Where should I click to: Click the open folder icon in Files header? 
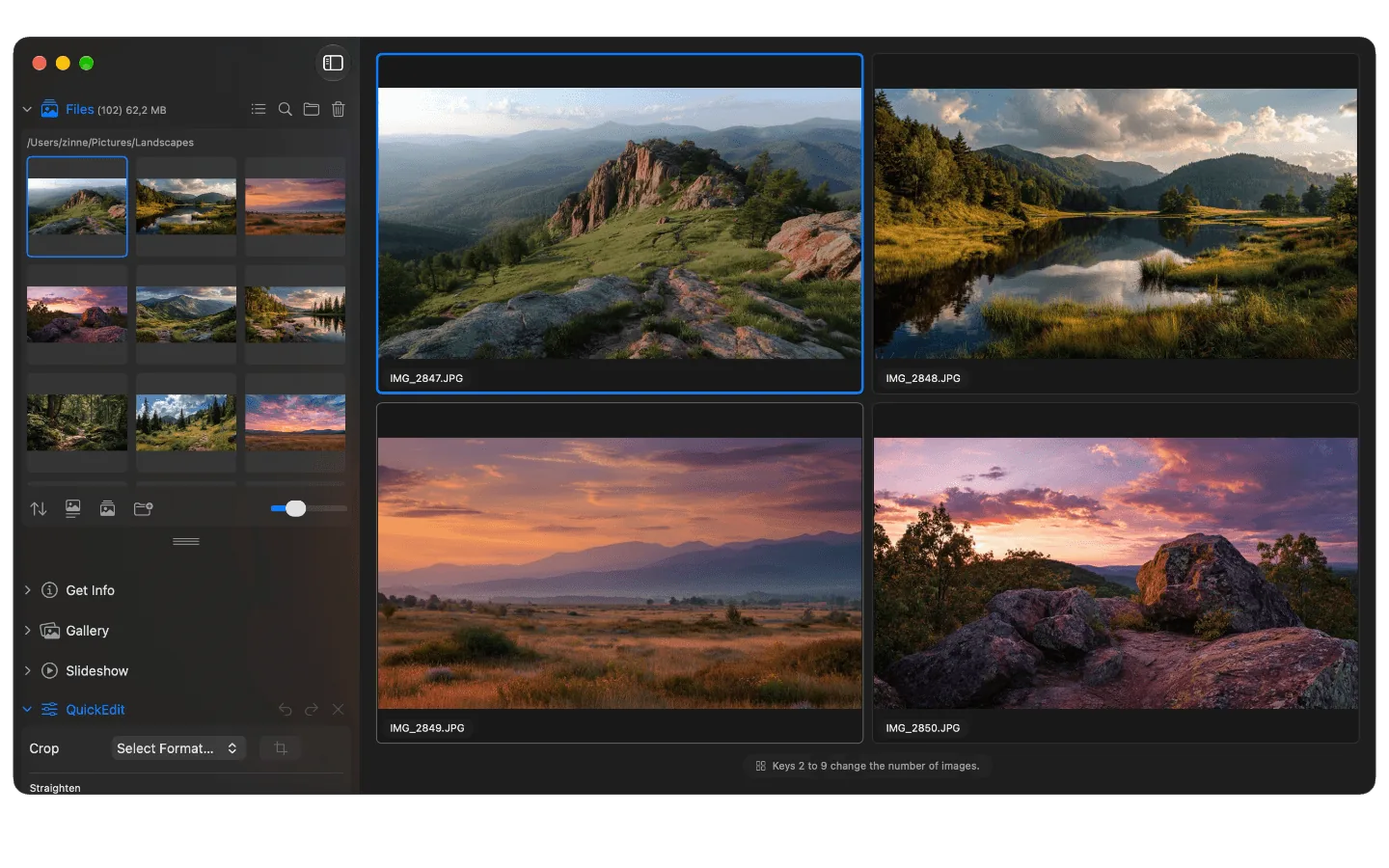(x=312, y=109)
